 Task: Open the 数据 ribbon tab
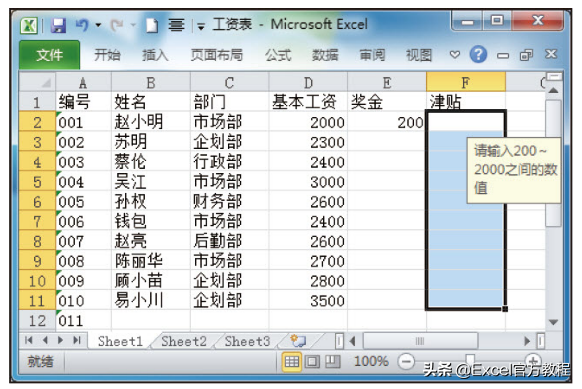pyautogui.click(x=325, y=55)
